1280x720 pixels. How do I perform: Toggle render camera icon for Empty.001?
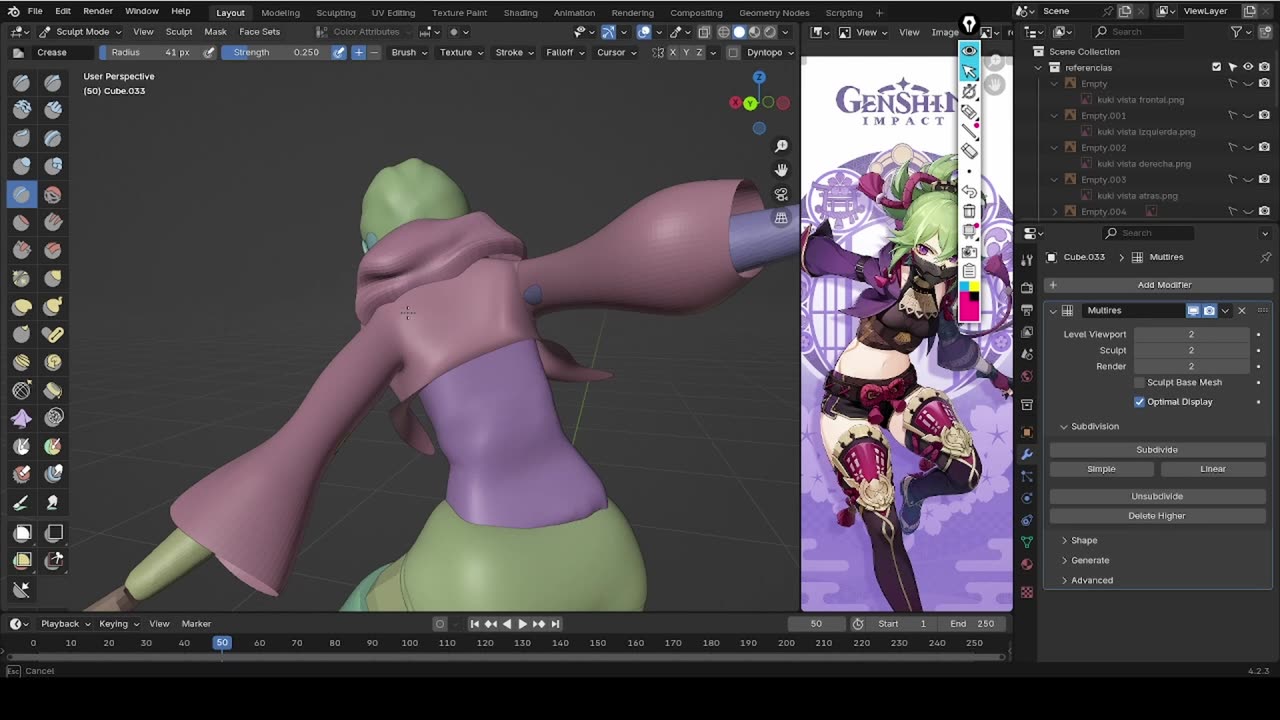(x=1264, y=115)
